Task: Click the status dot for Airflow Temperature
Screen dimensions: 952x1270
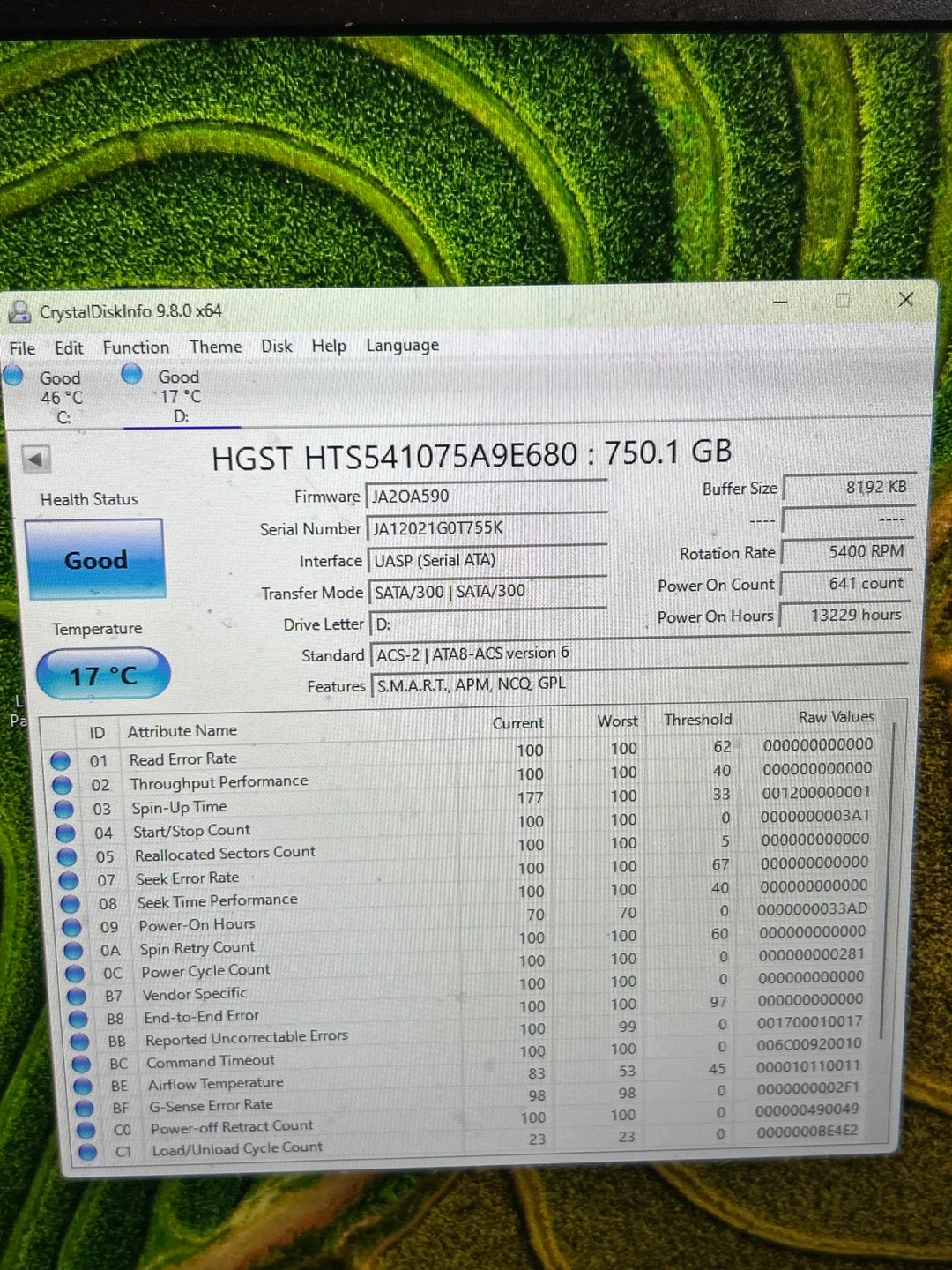Action: coord(83,1087)
